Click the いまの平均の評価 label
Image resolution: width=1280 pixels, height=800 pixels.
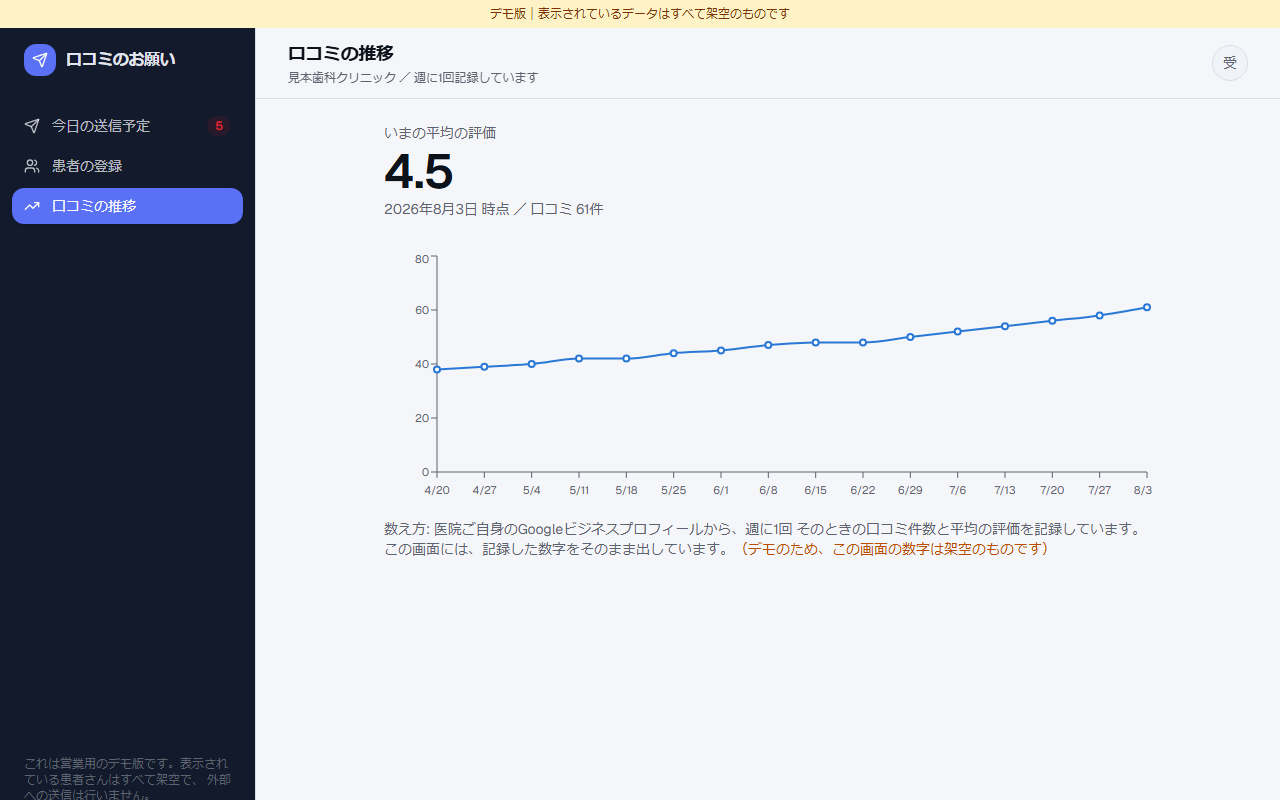[x=440, y=133]
